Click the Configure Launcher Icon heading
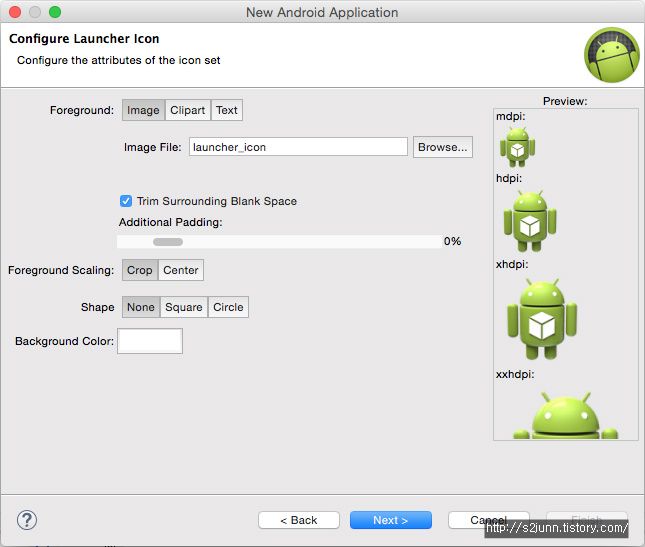The height and width of the screenshot is (547, 645). (84, 39)
